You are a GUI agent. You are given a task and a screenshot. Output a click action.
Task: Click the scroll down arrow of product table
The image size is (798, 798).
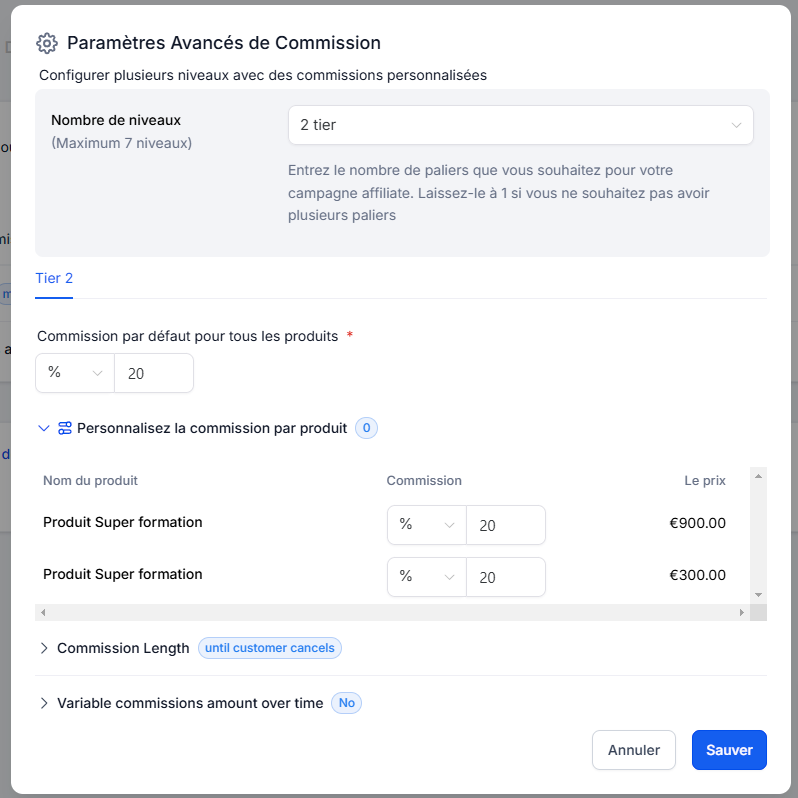(758, 595)
